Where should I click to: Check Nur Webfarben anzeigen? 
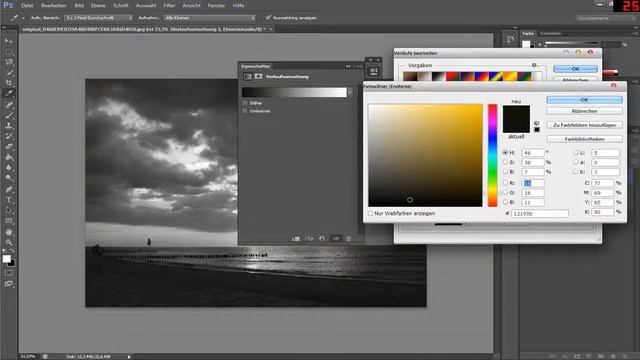[x=371, y=213]
